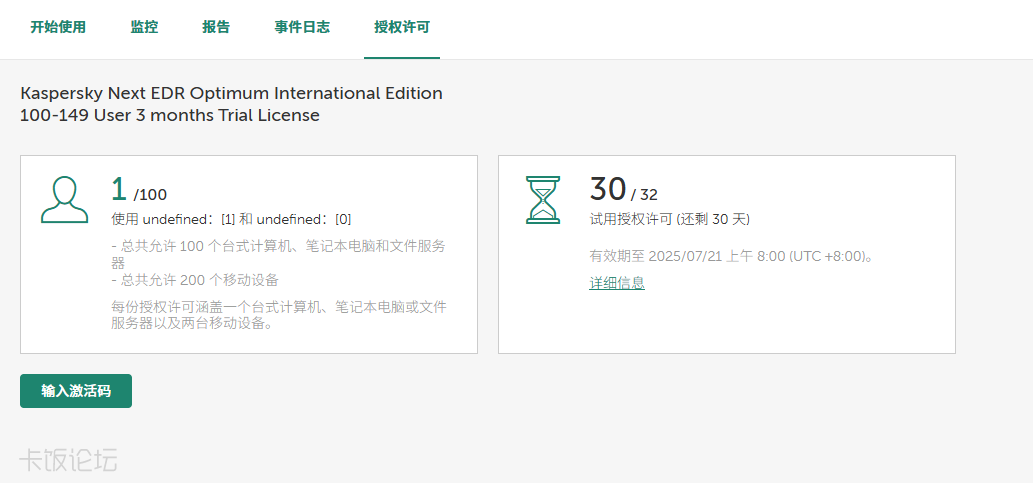Screen dimensions: 1033x483
Task: Switch to the 监控 tab
Action: point(144,28)
